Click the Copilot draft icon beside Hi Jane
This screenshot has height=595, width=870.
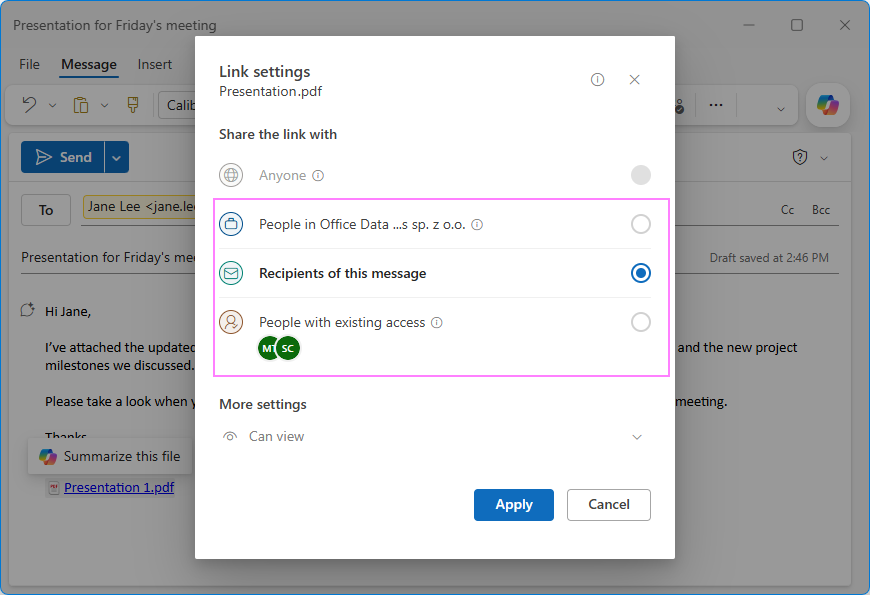coord(28,310)
